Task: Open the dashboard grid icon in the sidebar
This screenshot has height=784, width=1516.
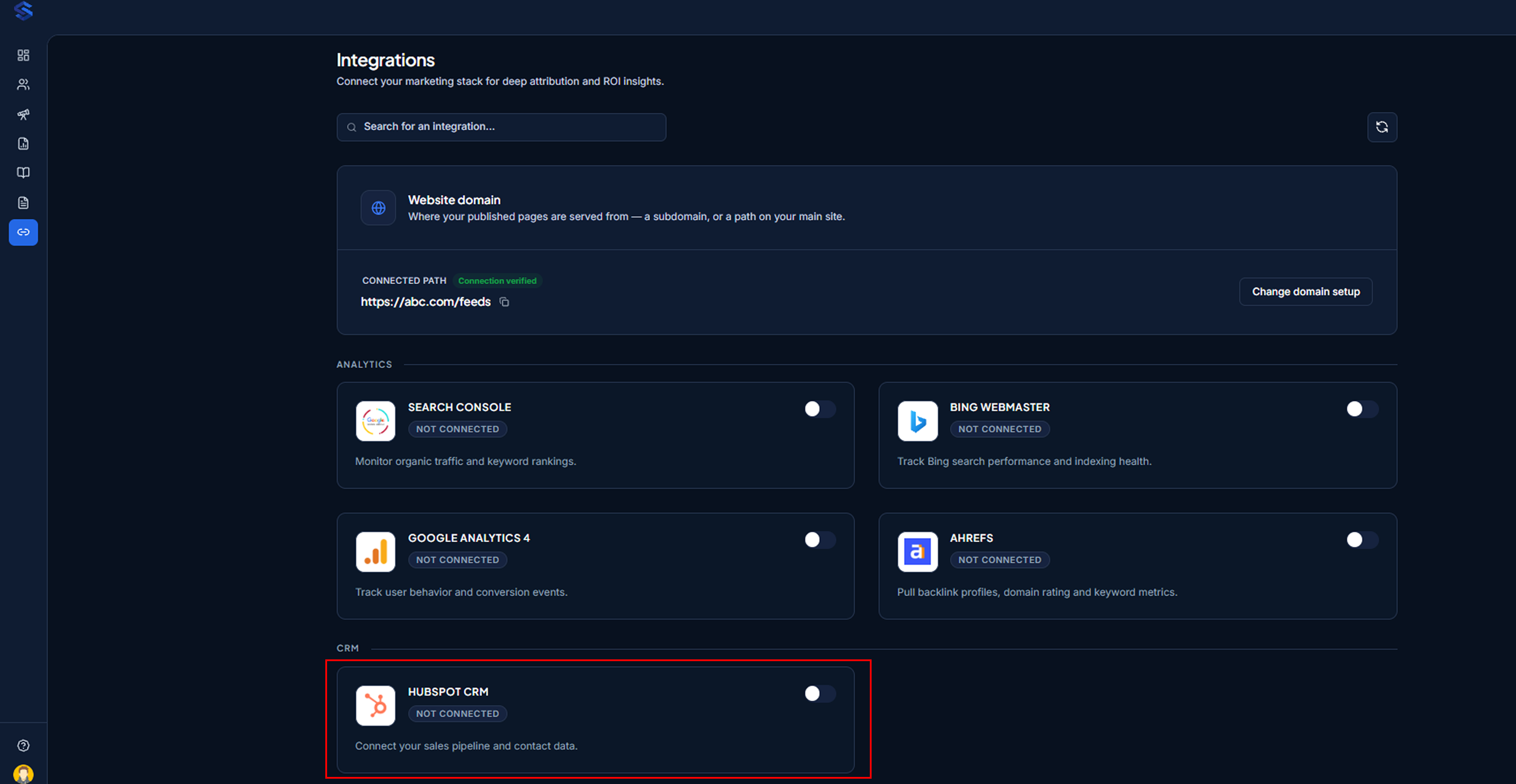Action: point(23,55)
